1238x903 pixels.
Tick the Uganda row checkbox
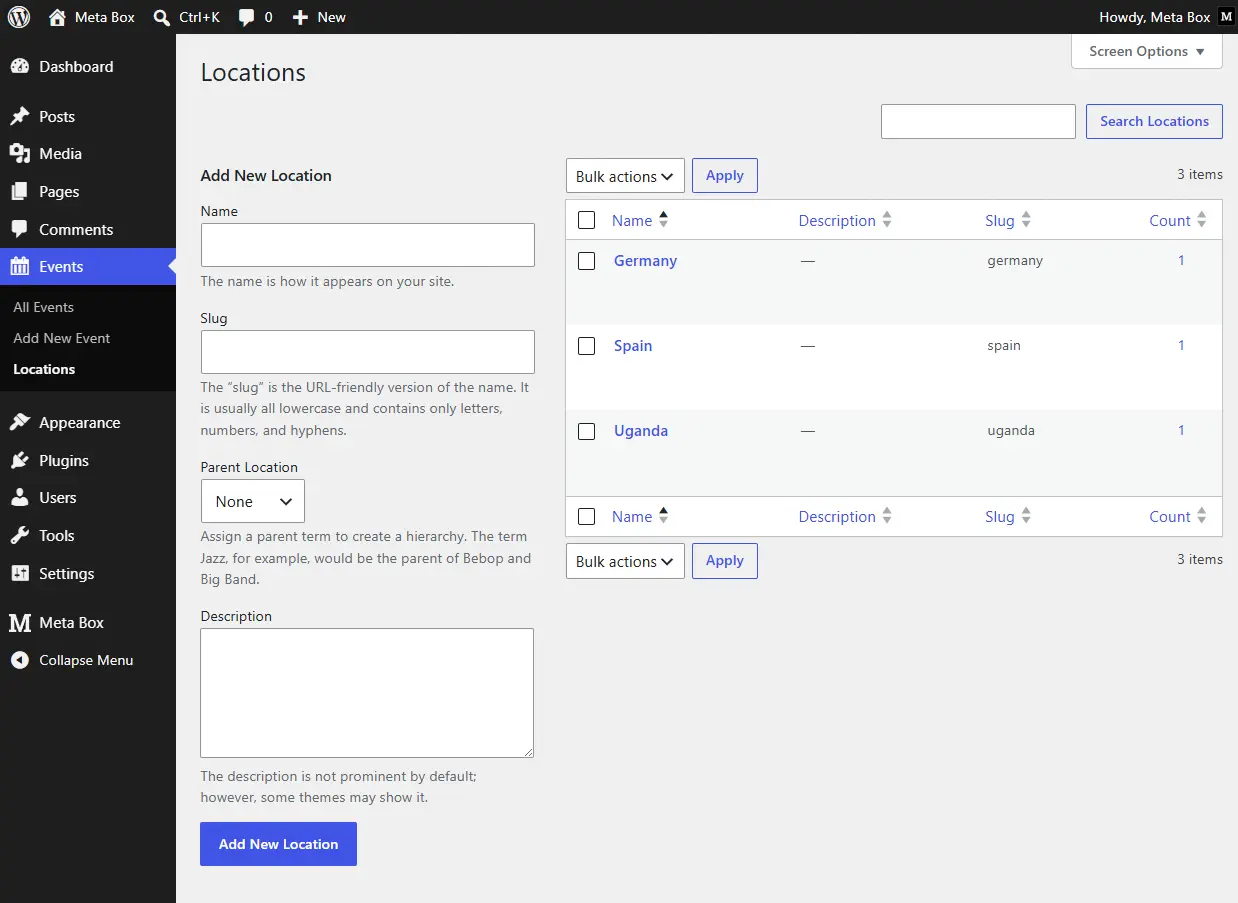(587, 431)
